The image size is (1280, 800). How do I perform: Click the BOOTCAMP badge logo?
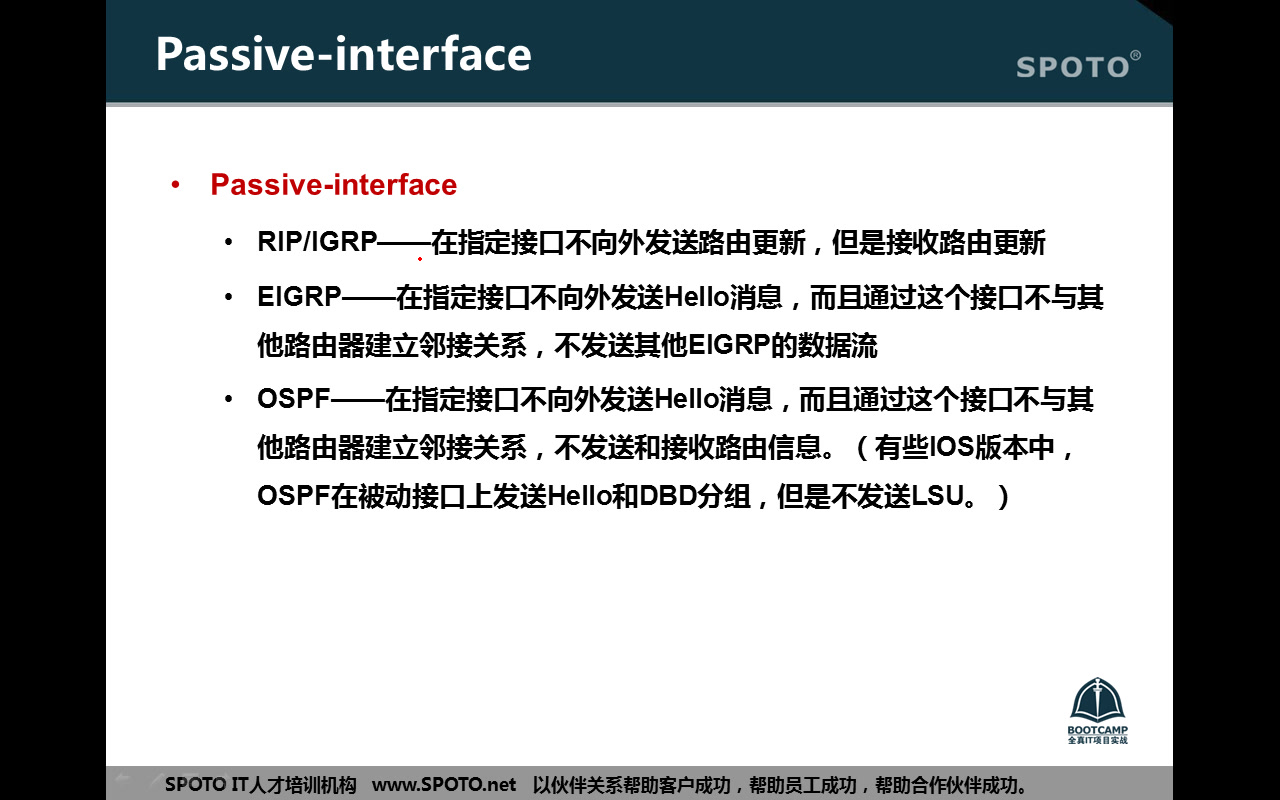click(x=1097, y=711)
